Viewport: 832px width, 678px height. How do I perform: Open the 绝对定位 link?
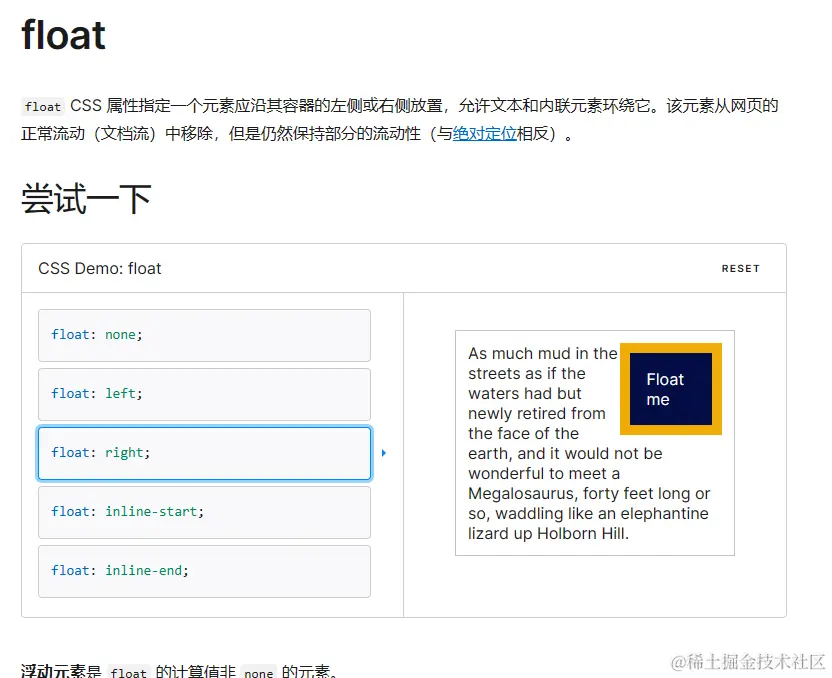(x=485, y=132)
